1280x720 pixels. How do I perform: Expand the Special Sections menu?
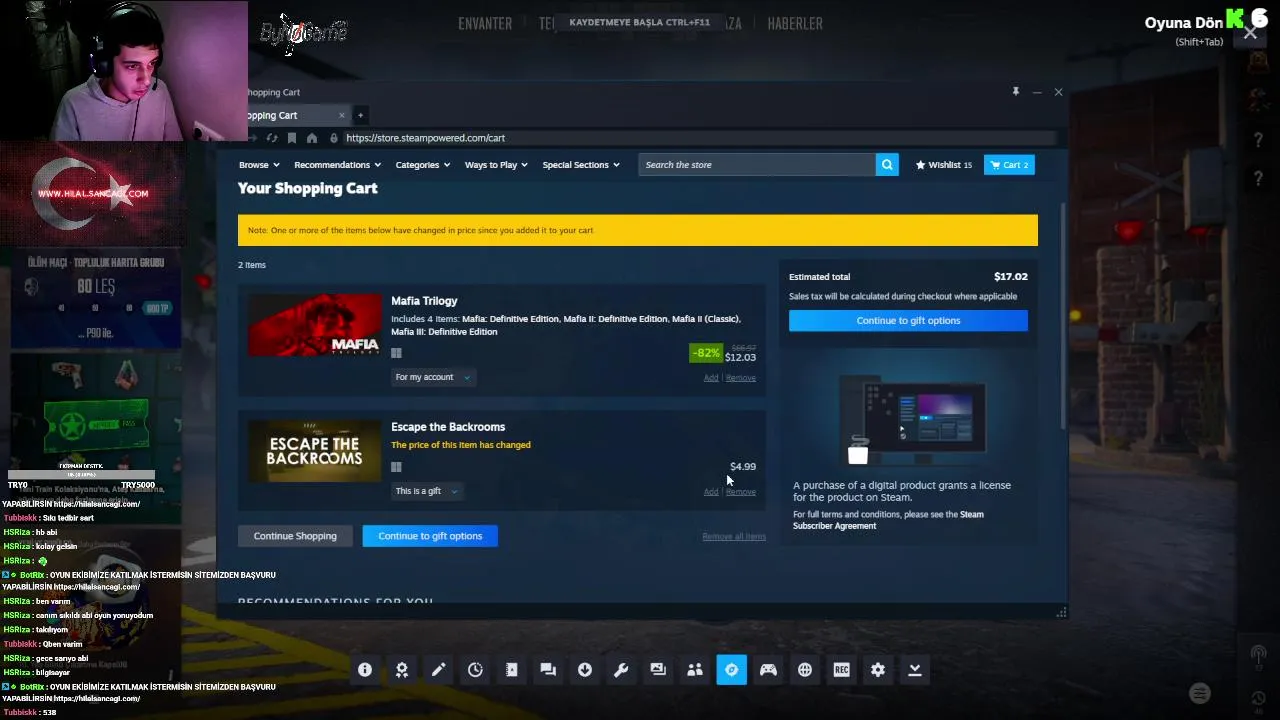(x=581, y=165)
